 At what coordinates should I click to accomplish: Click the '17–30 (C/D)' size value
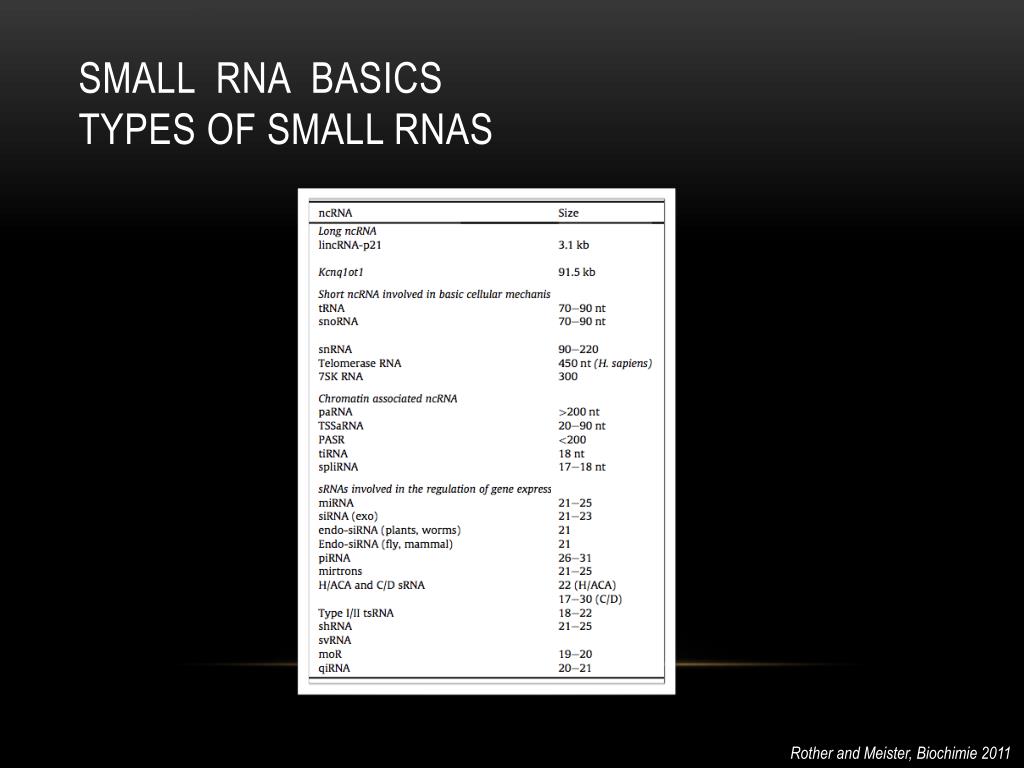[x=590, y=599]
